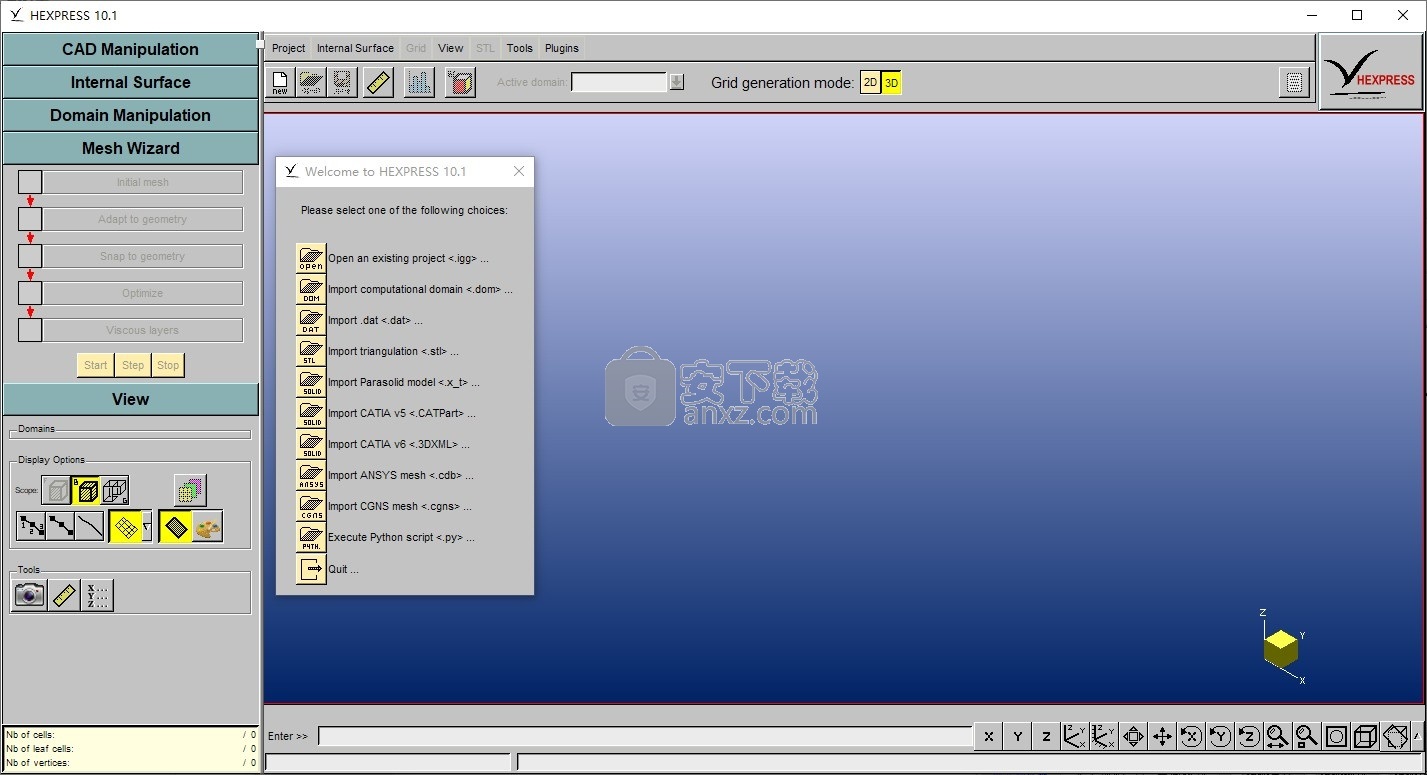1427x775 pixels.
Task: Click the open project folder toolbar icon
Action: (311, 82)
